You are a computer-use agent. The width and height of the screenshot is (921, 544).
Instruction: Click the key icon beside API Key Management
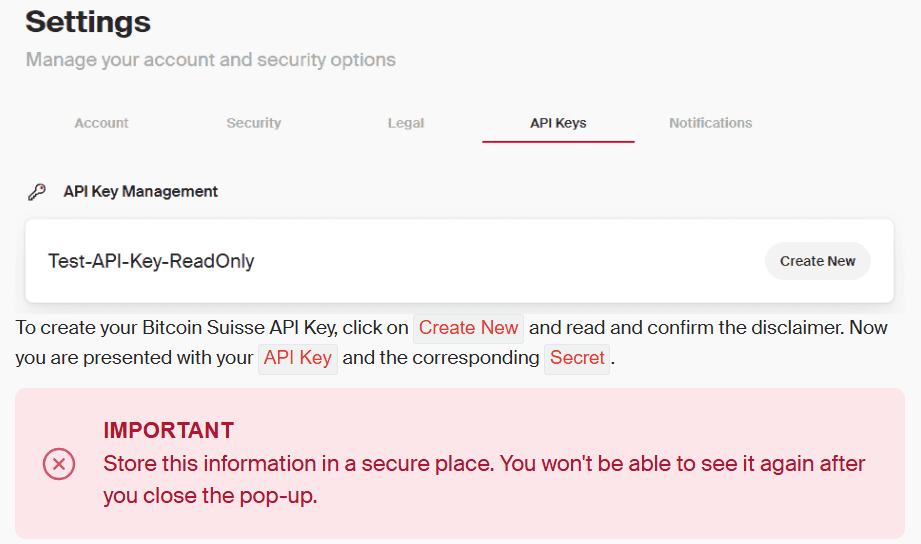37,192
